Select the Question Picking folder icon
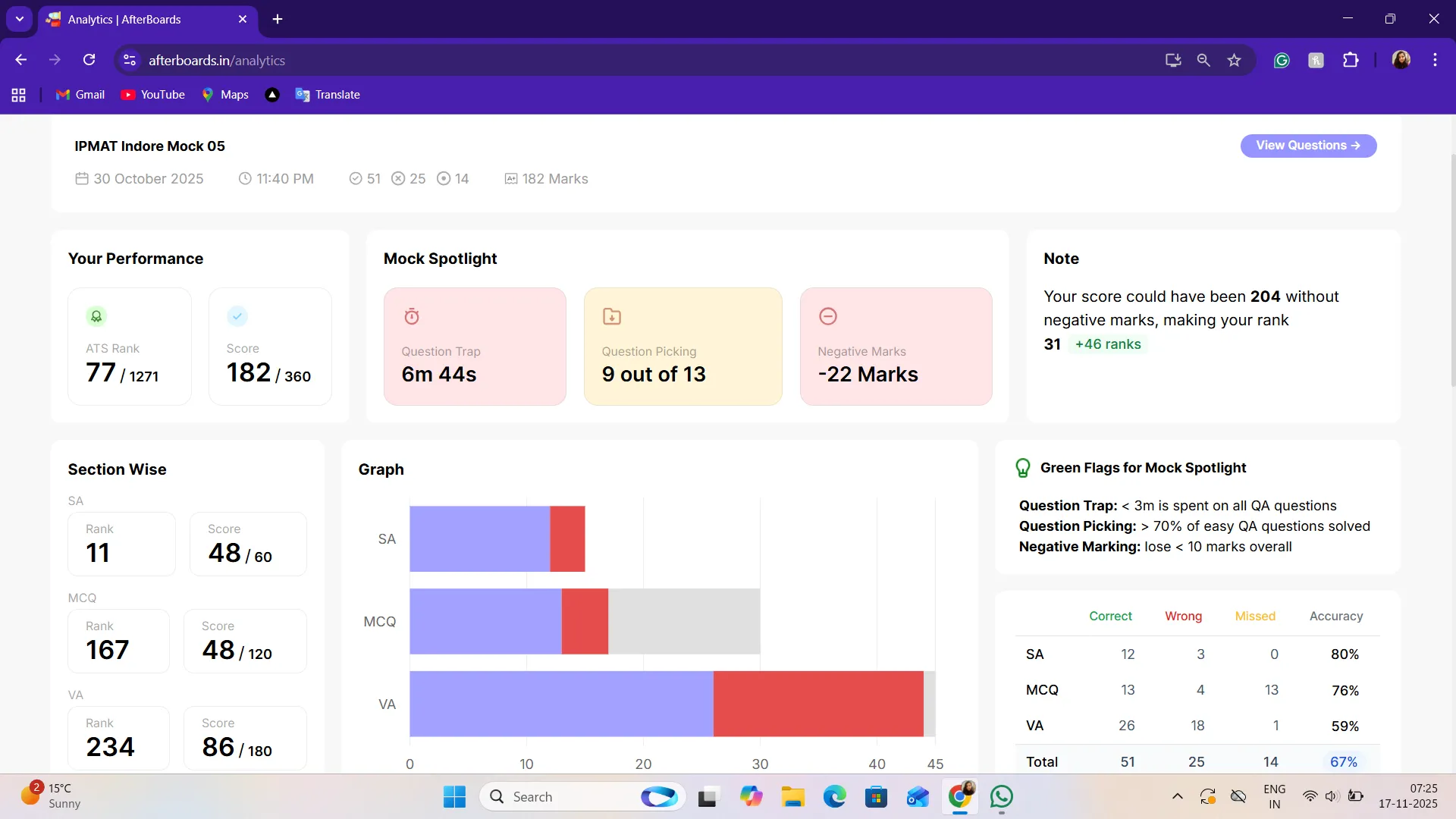1456x819 pixels. [x=612, y=316]
